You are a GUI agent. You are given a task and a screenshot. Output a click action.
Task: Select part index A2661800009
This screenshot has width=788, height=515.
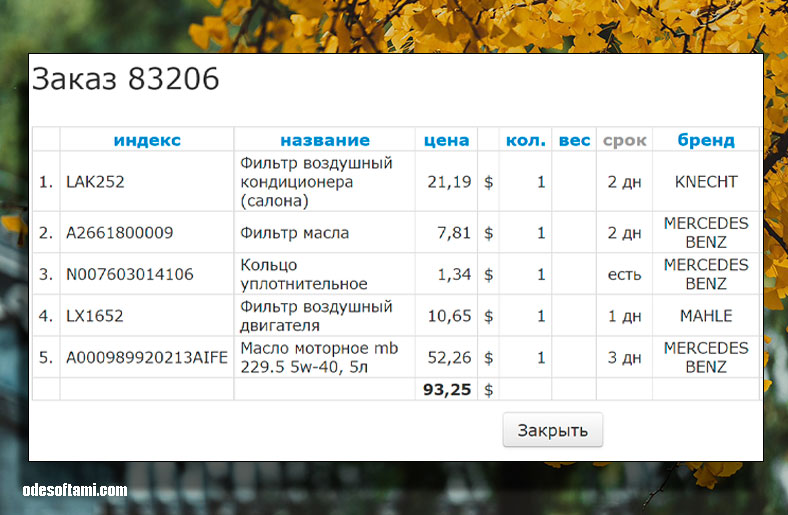pos(120,233)
